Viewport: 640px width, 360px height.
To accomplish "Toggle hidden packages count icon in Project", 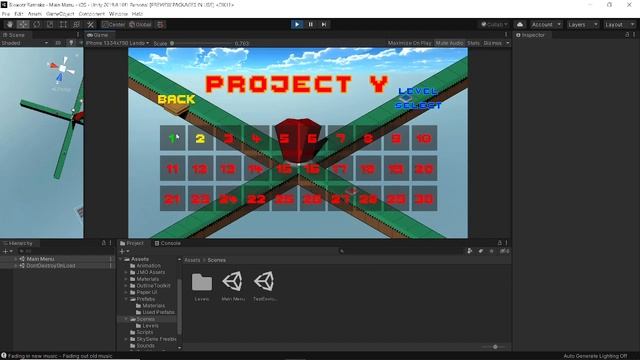I will tap(504, 251).
